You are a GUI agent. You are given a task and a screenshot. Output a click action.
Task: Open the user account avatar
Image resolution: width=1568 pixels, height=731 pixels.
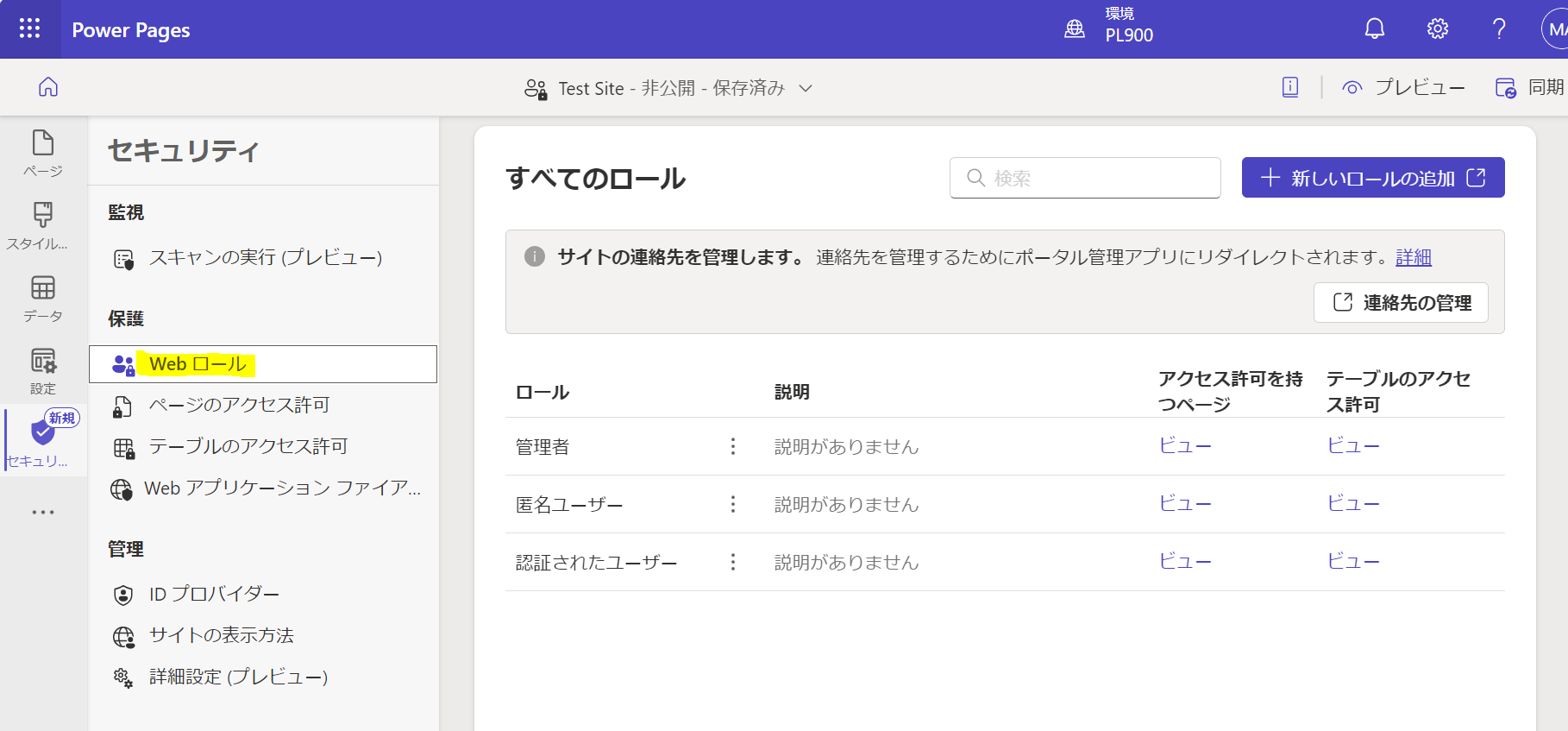[x=1555, y=29]
